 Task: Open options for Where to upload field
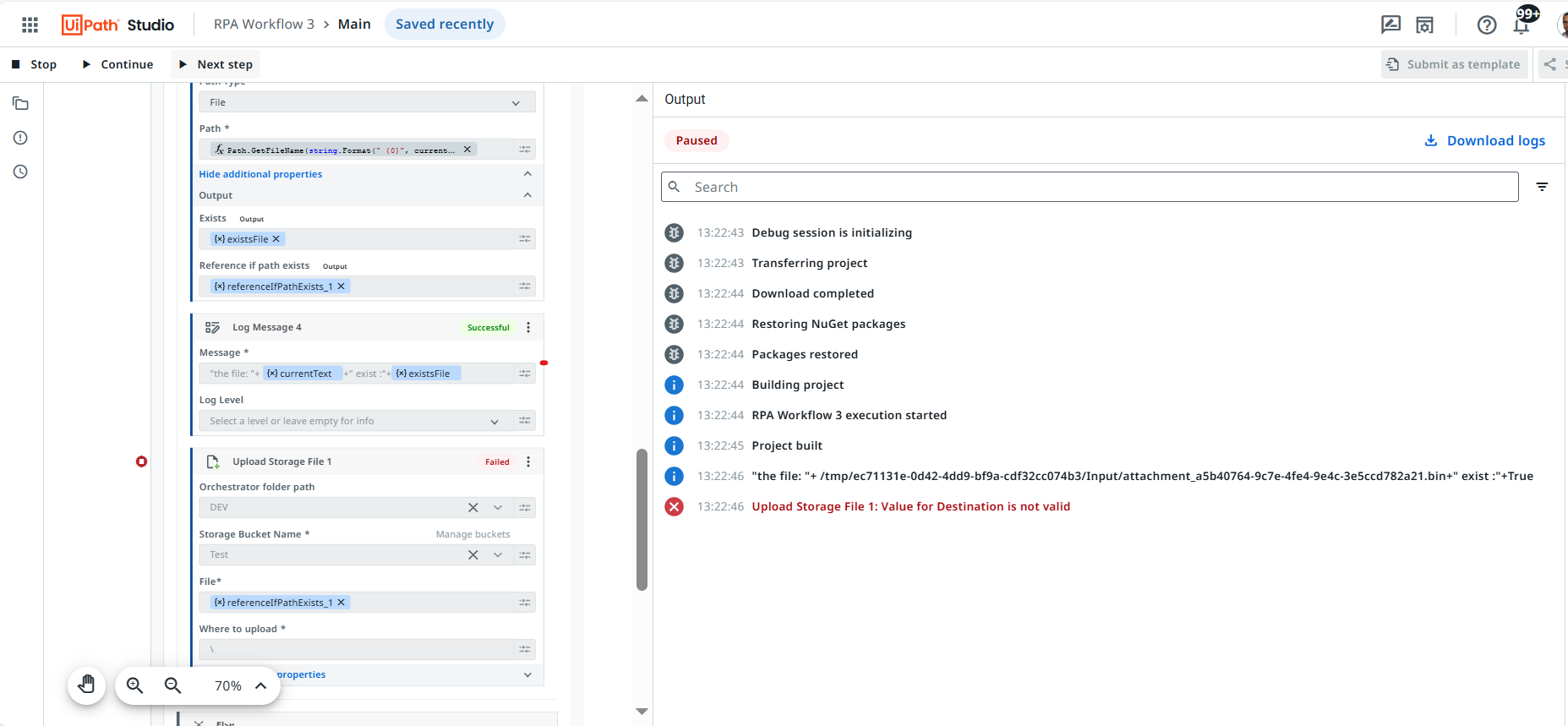pos(525,650)
